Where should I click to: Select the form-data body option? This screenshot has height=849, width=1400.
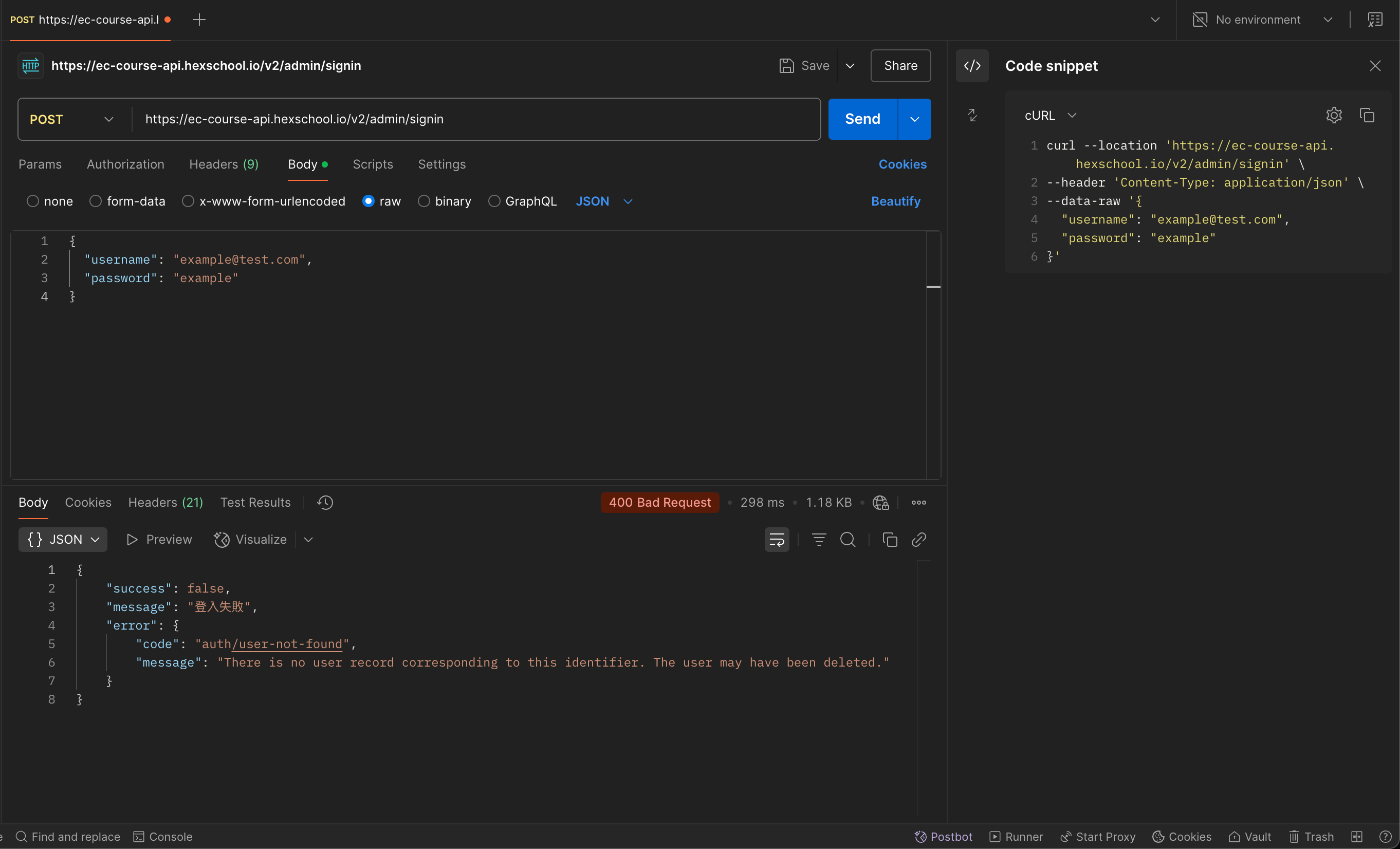coord(96,201)
